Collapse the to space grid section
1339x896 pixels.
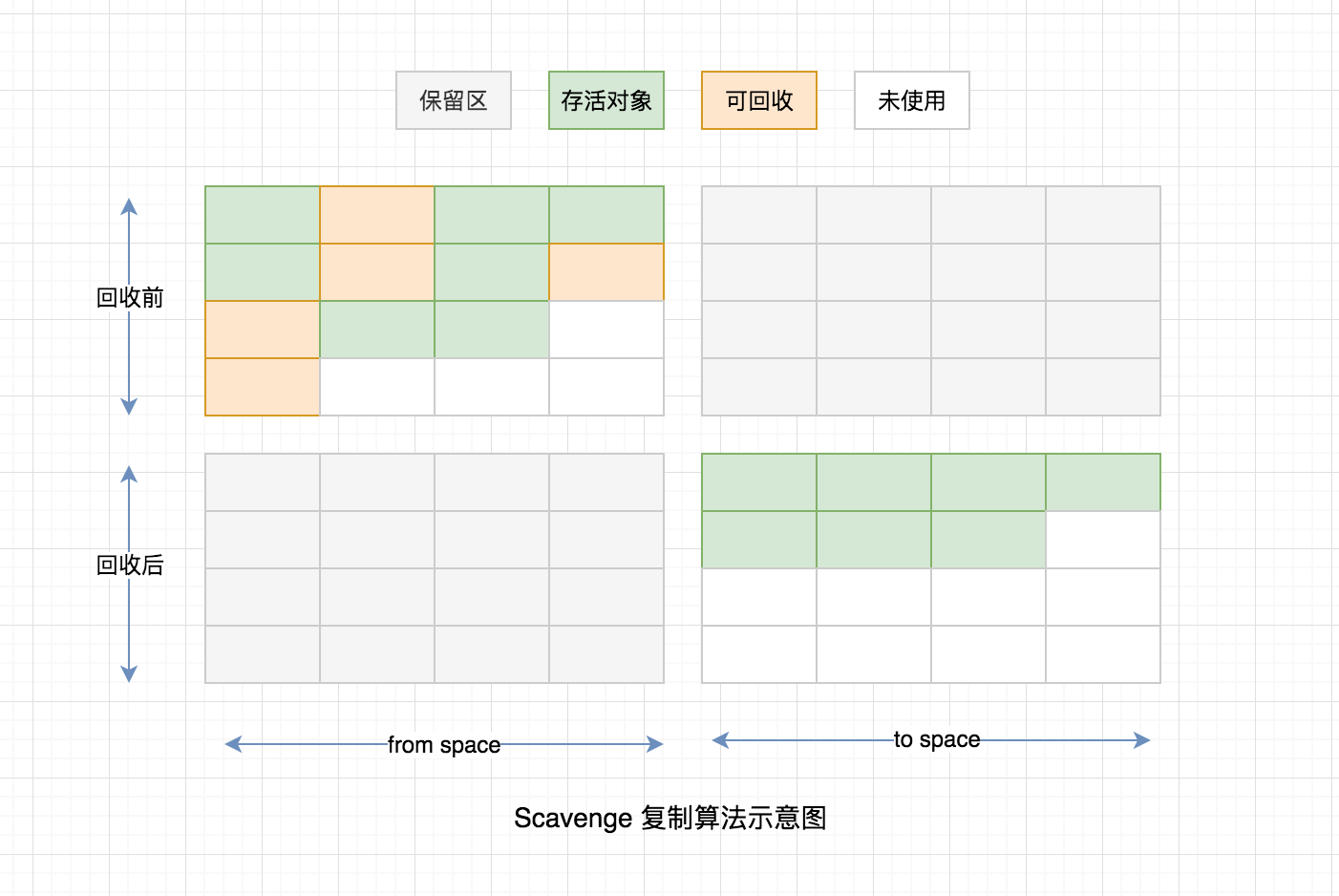[x=929, y=566]
